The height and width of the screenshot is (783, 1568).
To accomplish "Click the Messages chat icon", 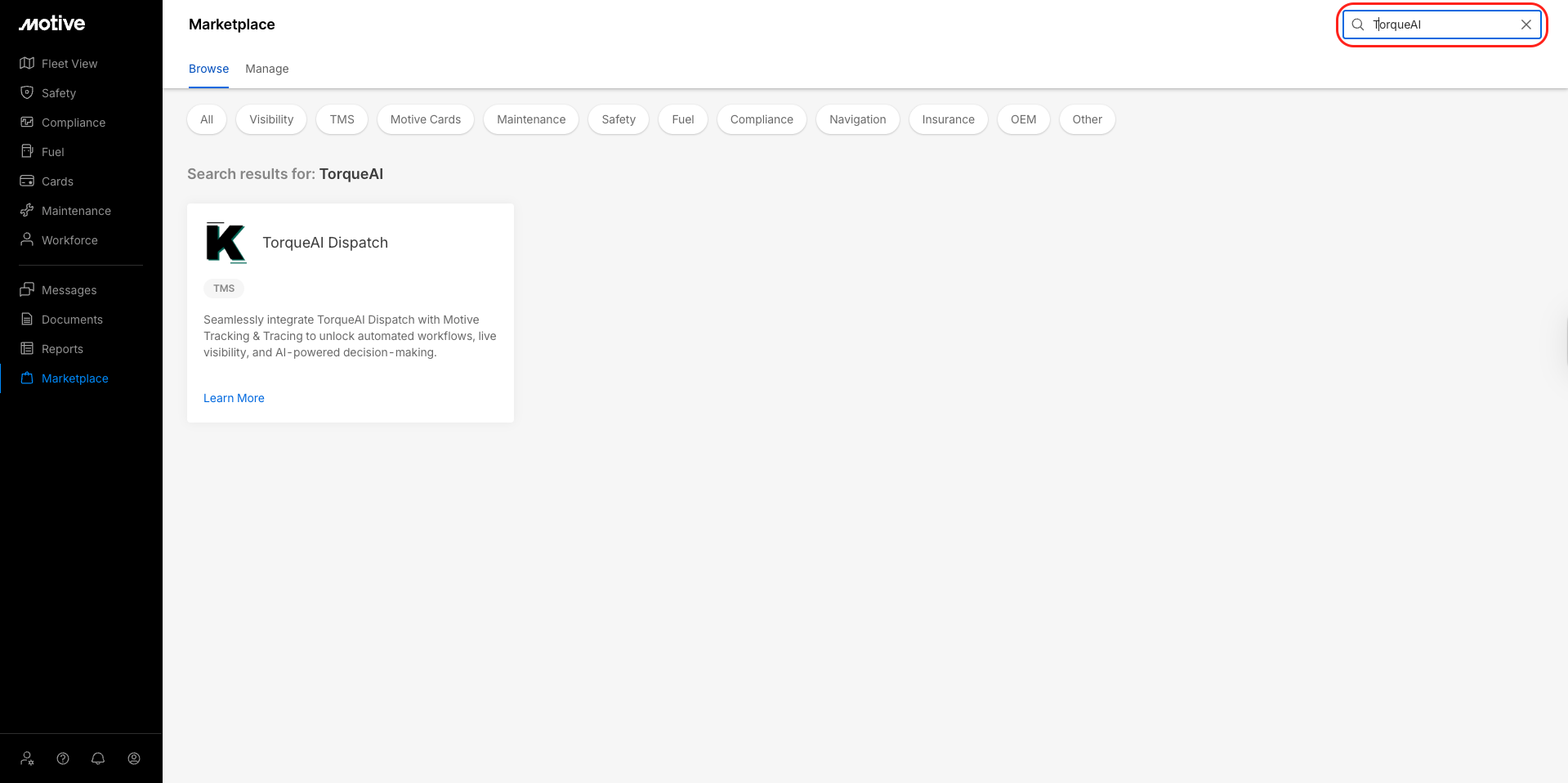I will 27,289.
